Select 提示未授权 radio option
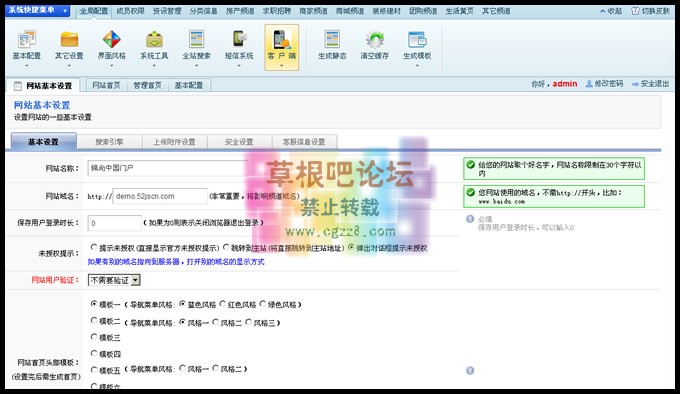This screenshot has width=680, height=394. [94, 247]
